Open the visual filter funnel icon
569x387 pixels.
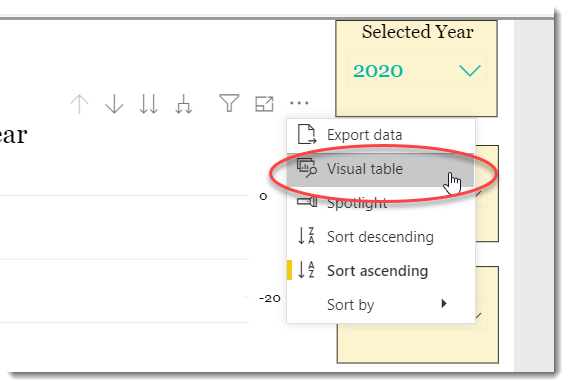[229, 103]
